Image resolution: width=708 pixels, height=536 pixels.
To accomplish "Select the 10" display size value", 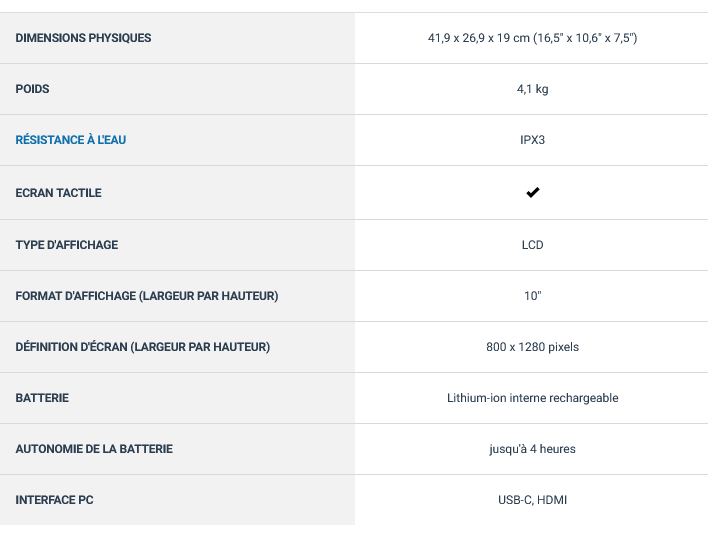I will pyautogui.click(x=532, y=296).
